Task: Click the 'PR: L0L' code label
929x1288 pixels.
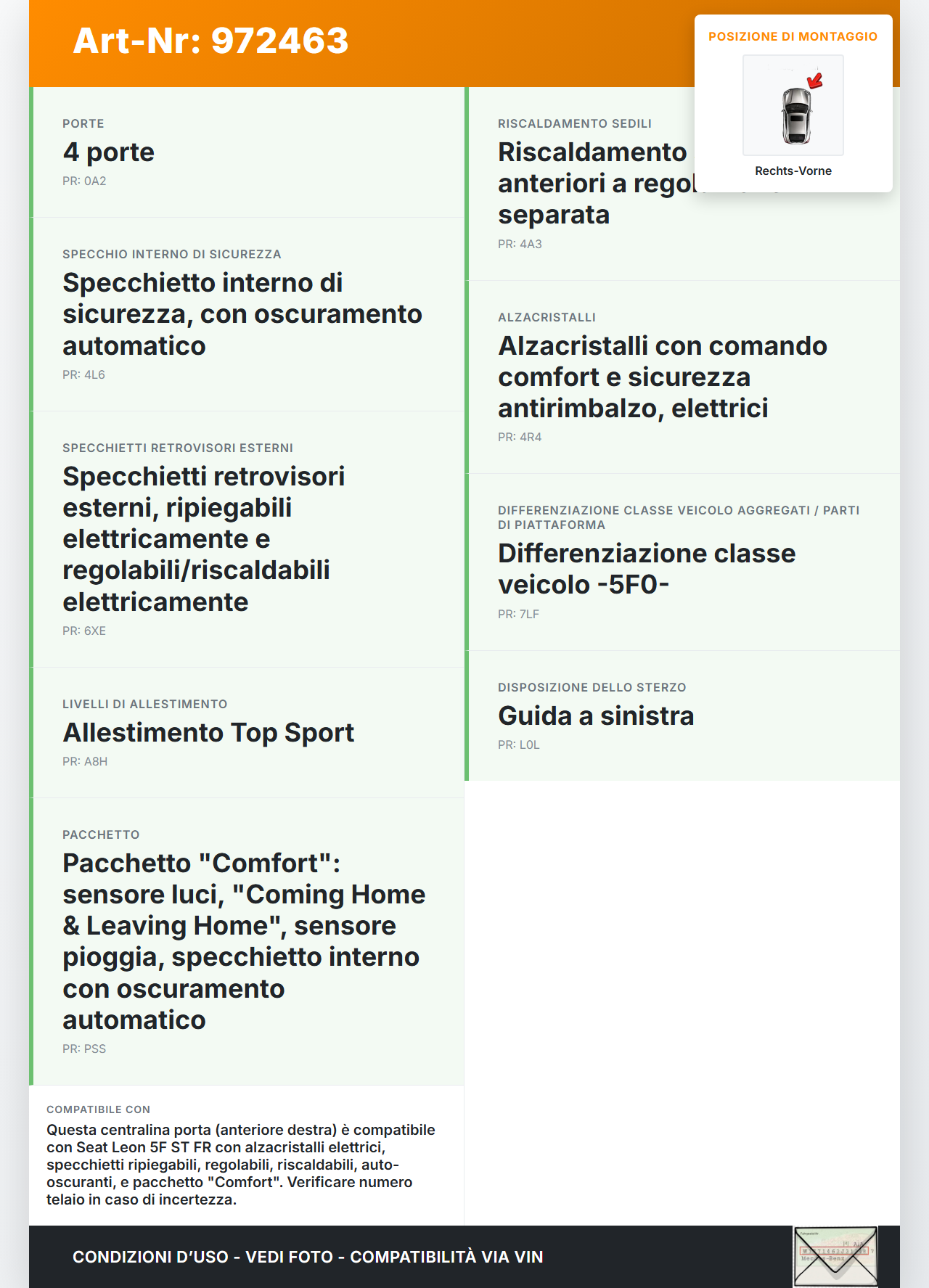Action: (x=519, y=745)
